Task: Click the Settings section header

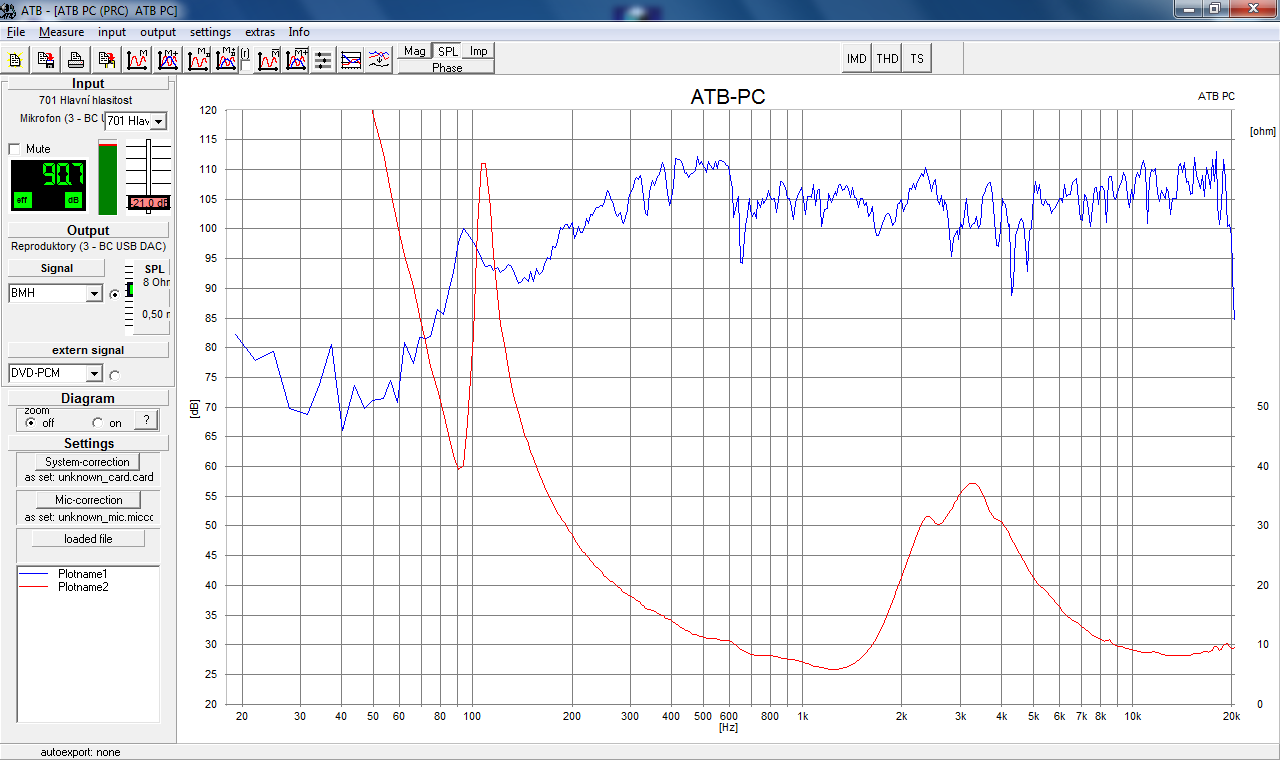Action: 88,443
